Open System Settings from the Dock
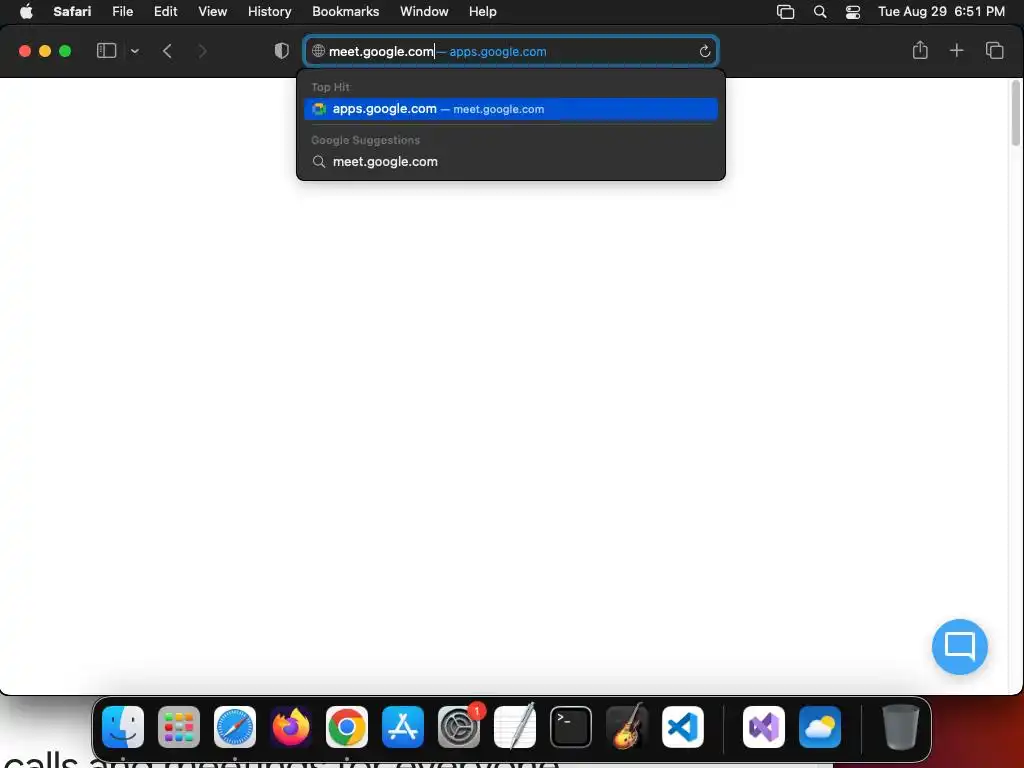Viewport: 1024px width, 768px height. click(458, 727)
